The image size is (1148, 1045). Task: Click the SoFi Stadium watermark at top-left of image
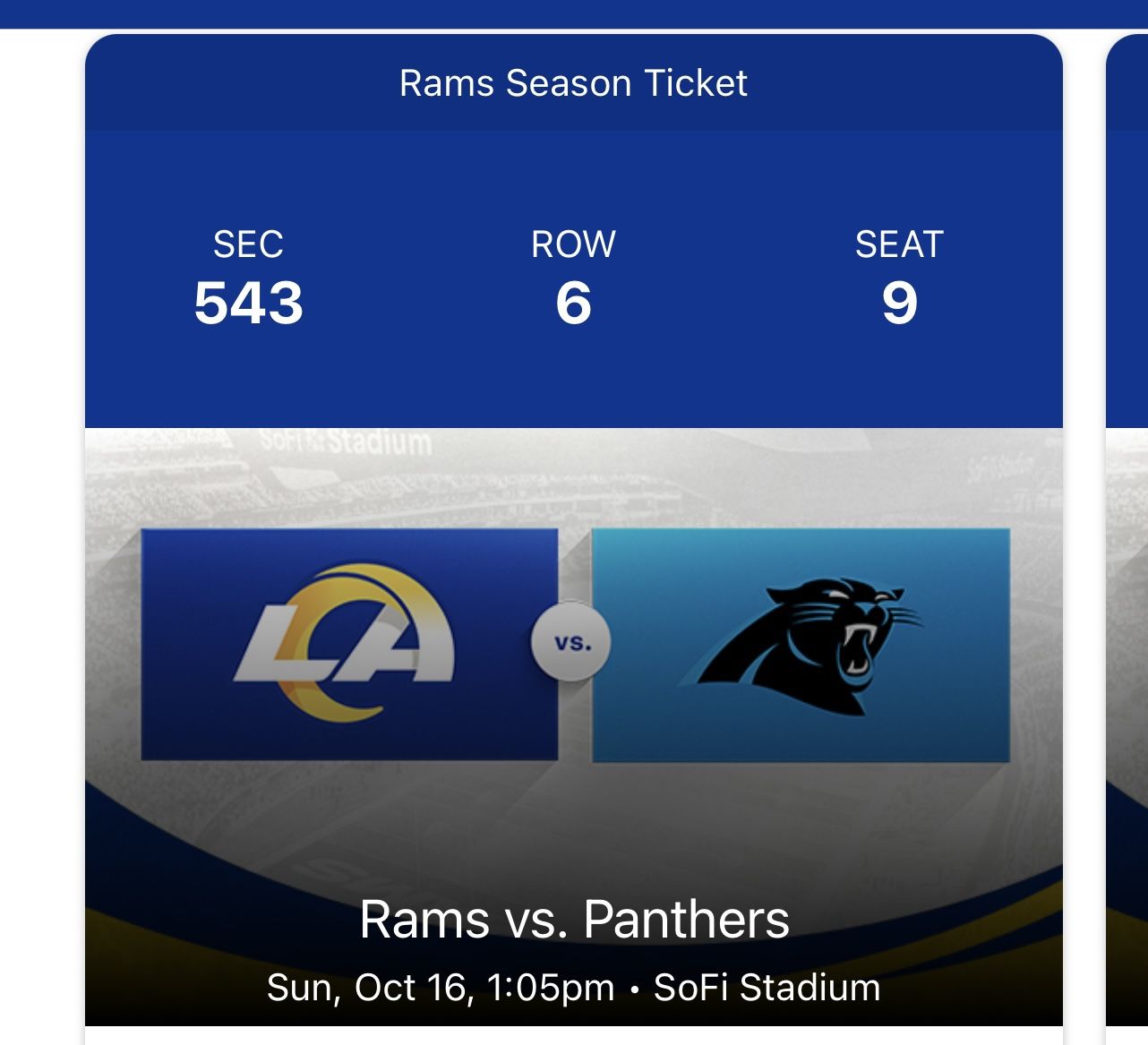click(x=346, y=441)
